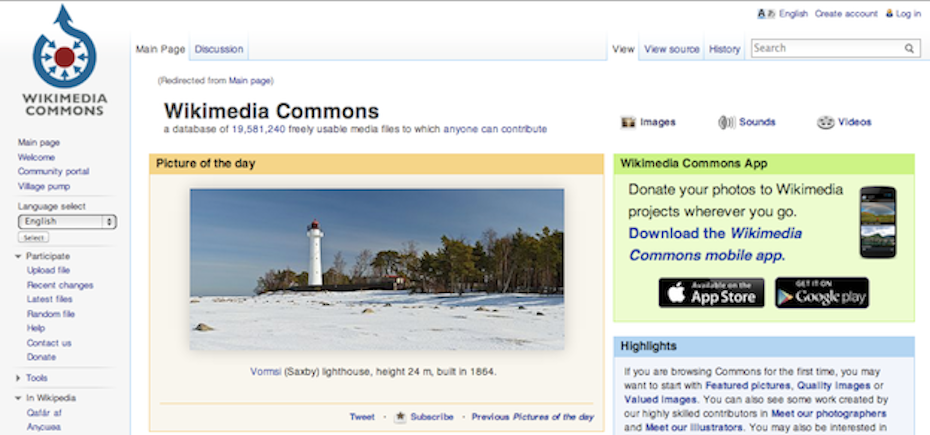The image size is (930, 435).
Task: Click the Wikimedia Commons logo
Action: 64,61
